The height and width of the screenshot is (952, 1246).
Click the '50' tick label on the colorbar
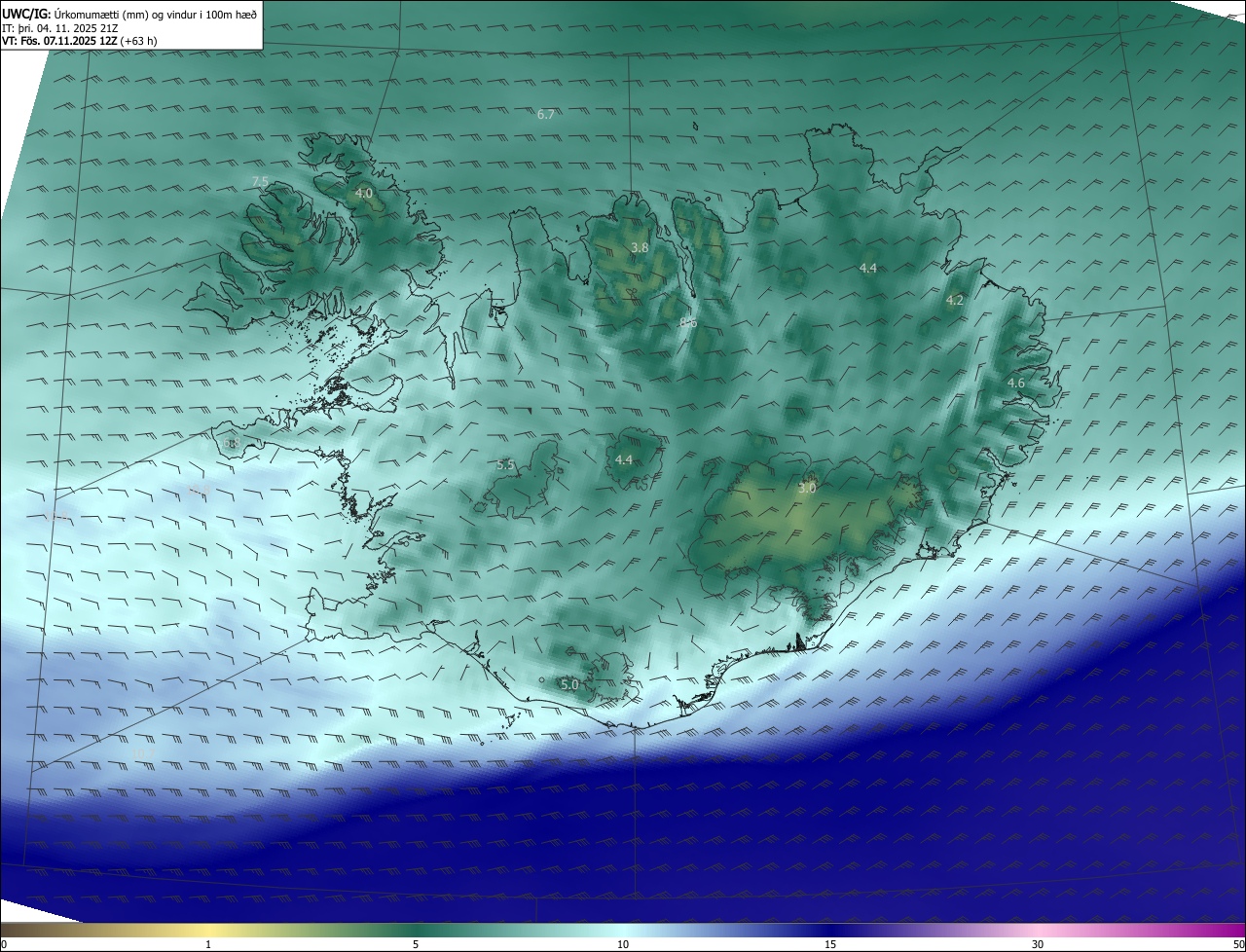(x=1238, y=944)
